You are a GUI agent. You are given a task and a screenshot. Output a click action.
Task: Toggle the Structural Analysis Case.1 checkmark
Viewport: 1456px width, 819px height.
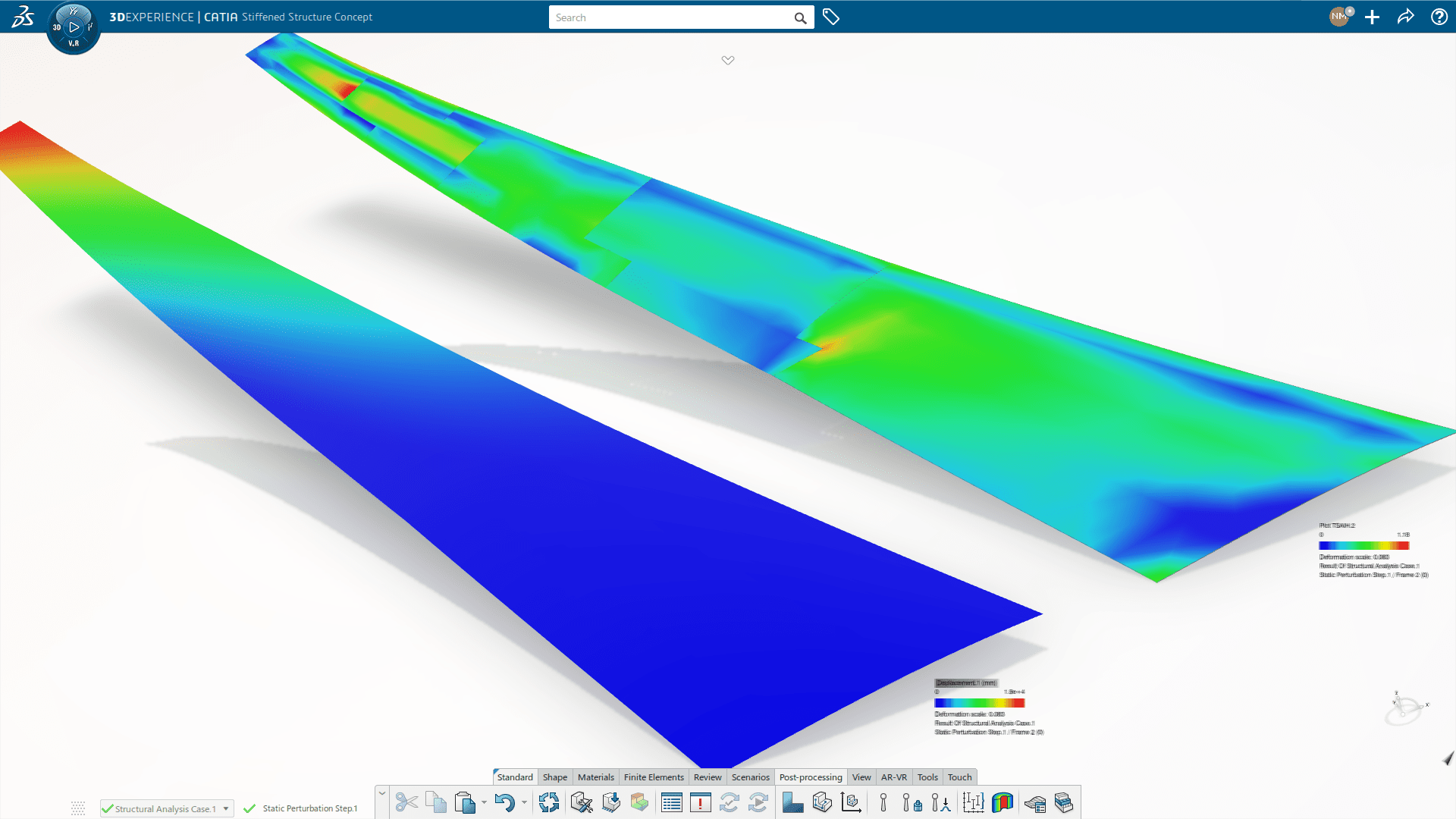click(x=108, y=808)
